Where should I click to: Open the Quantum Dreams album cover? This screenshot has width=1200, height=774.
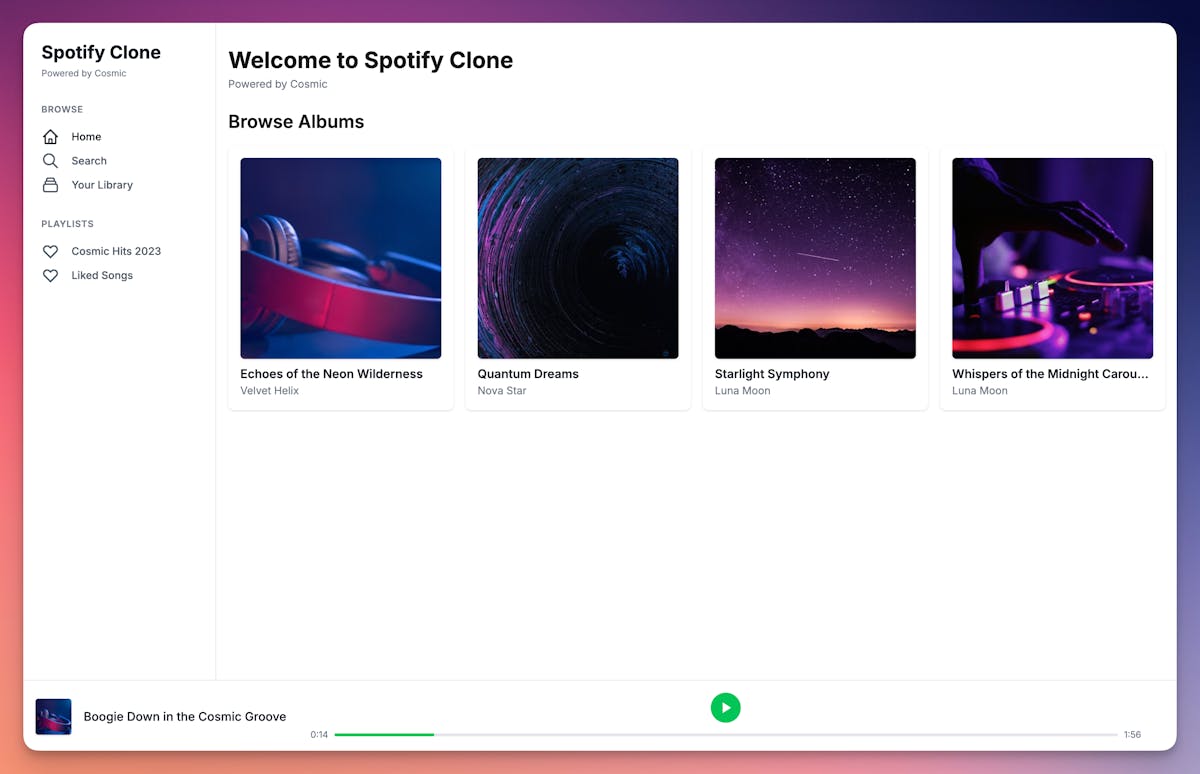pos(578,257)
